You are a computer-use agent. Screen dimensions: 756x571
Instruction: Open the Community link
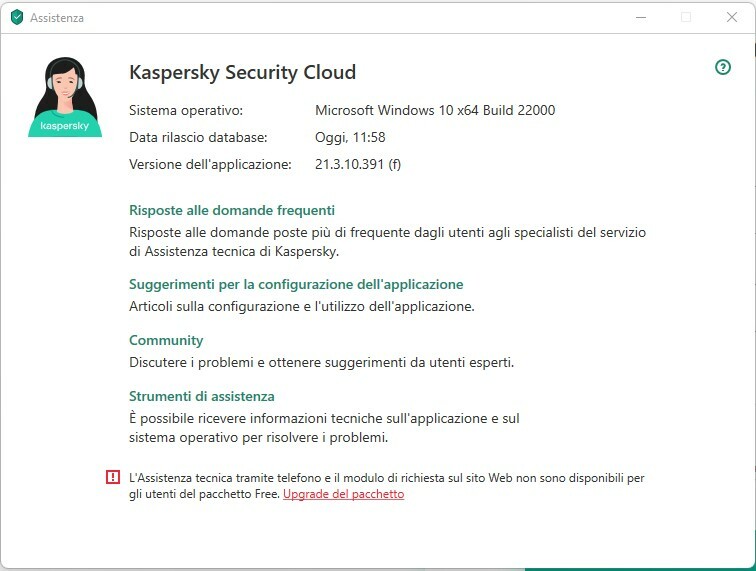166,340
